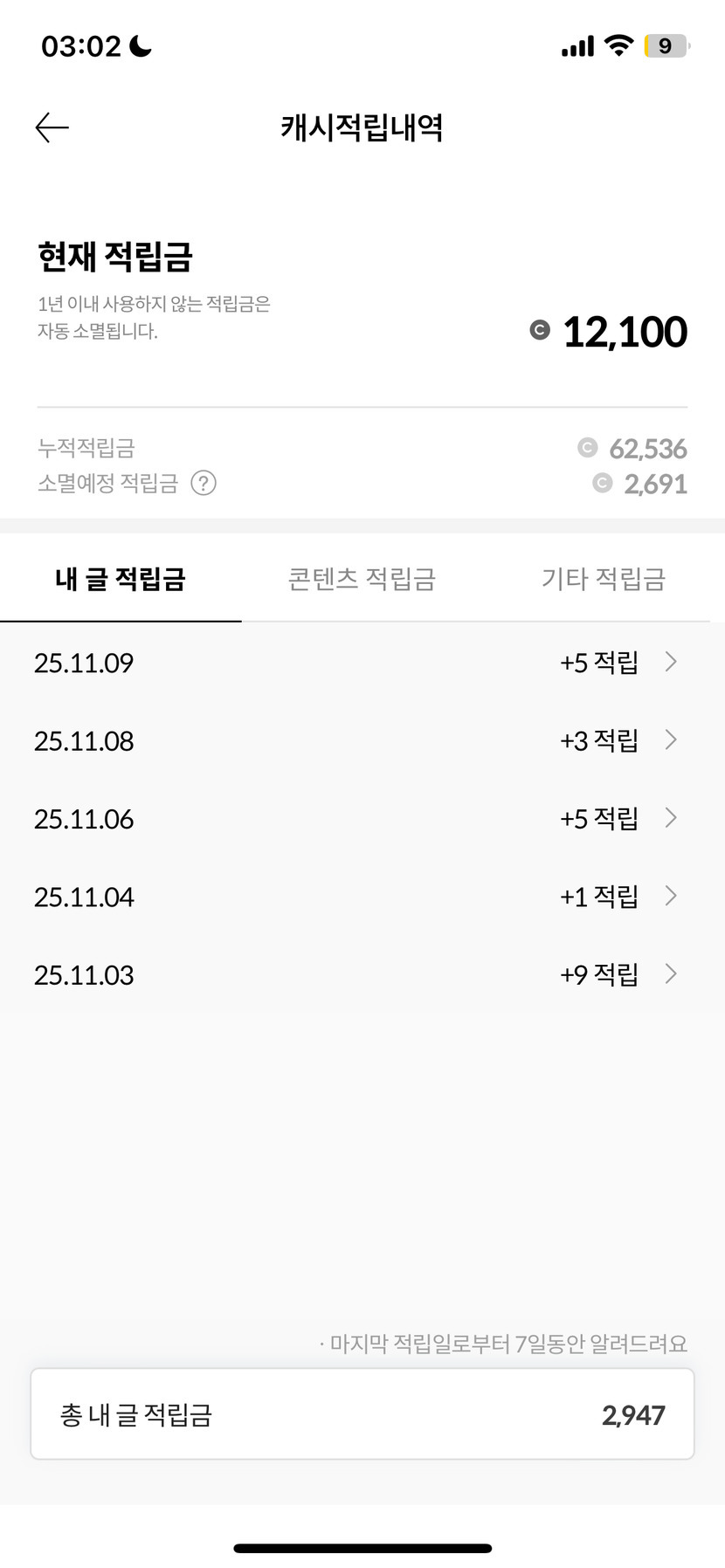Tap the question mark help icon
Screen dimensions: 725x1568
tap(204, 483)
